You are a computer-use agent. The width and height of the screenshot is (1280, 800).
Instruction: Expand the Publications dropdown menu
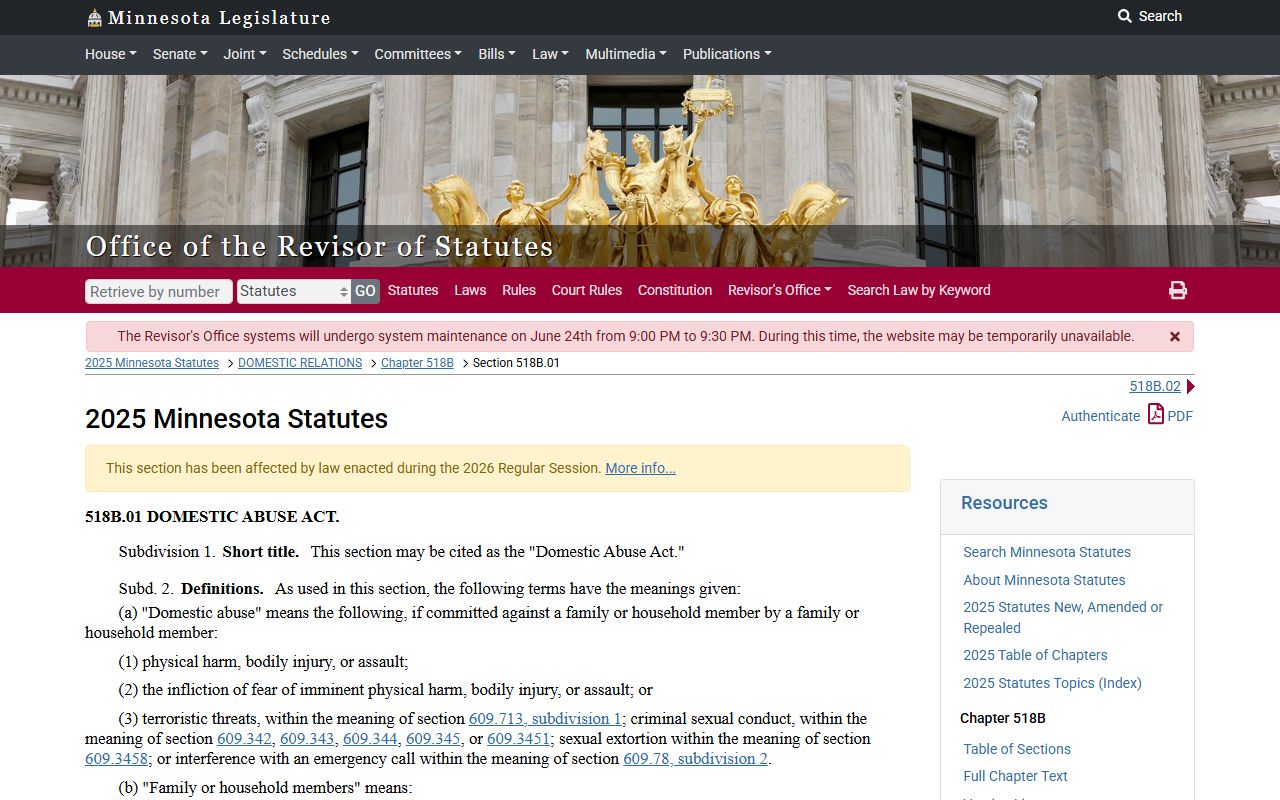click(727, 54)
